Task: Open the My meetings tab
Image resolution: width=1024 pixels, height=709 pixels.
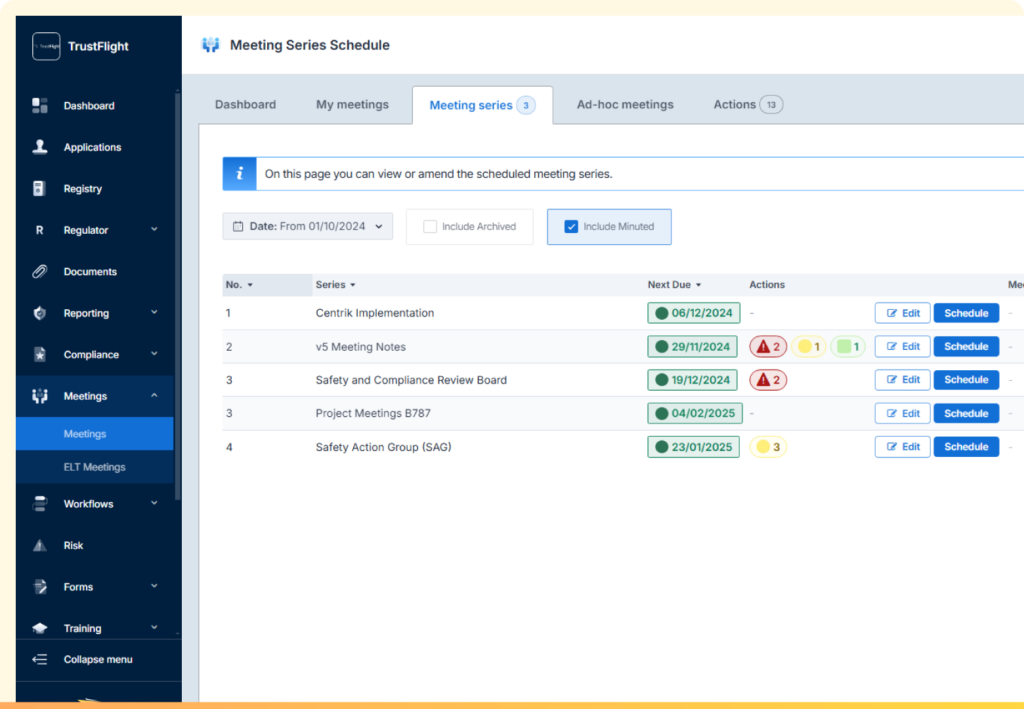Action: [352, 104]
